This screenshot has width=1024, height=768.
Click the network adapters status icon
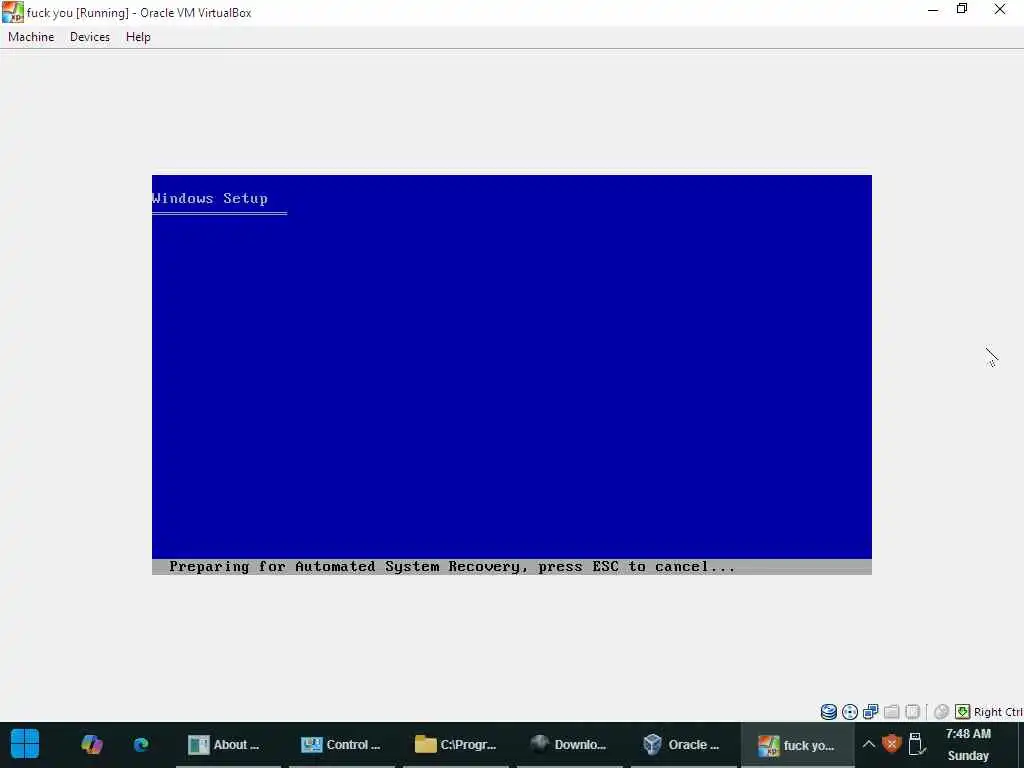click(x=871, y=712)
